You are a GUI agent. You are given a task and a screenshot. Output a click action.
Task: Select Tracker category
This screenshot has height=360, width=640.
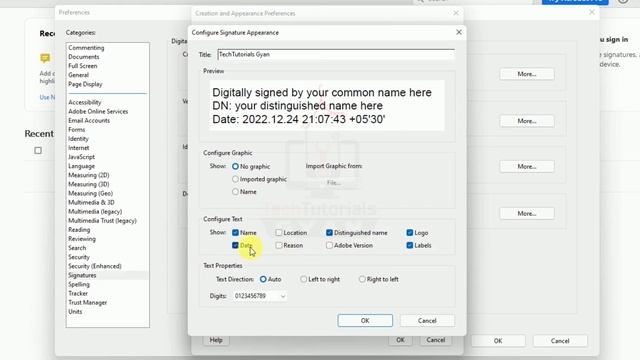tap(78, 293)
